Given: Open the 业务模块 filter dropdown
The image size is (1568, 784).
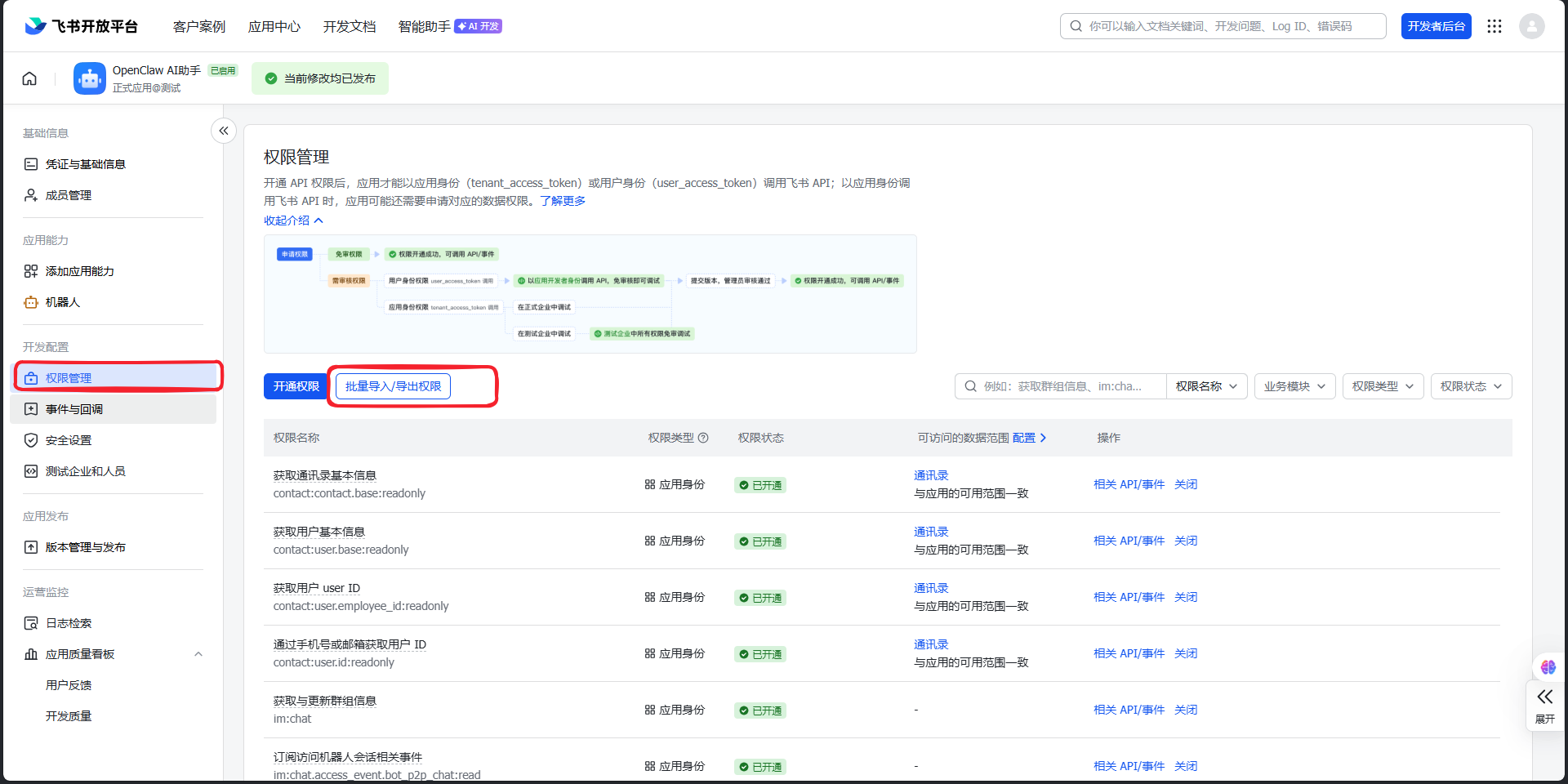Looking at the screenshot, I should pos(1294,386).
